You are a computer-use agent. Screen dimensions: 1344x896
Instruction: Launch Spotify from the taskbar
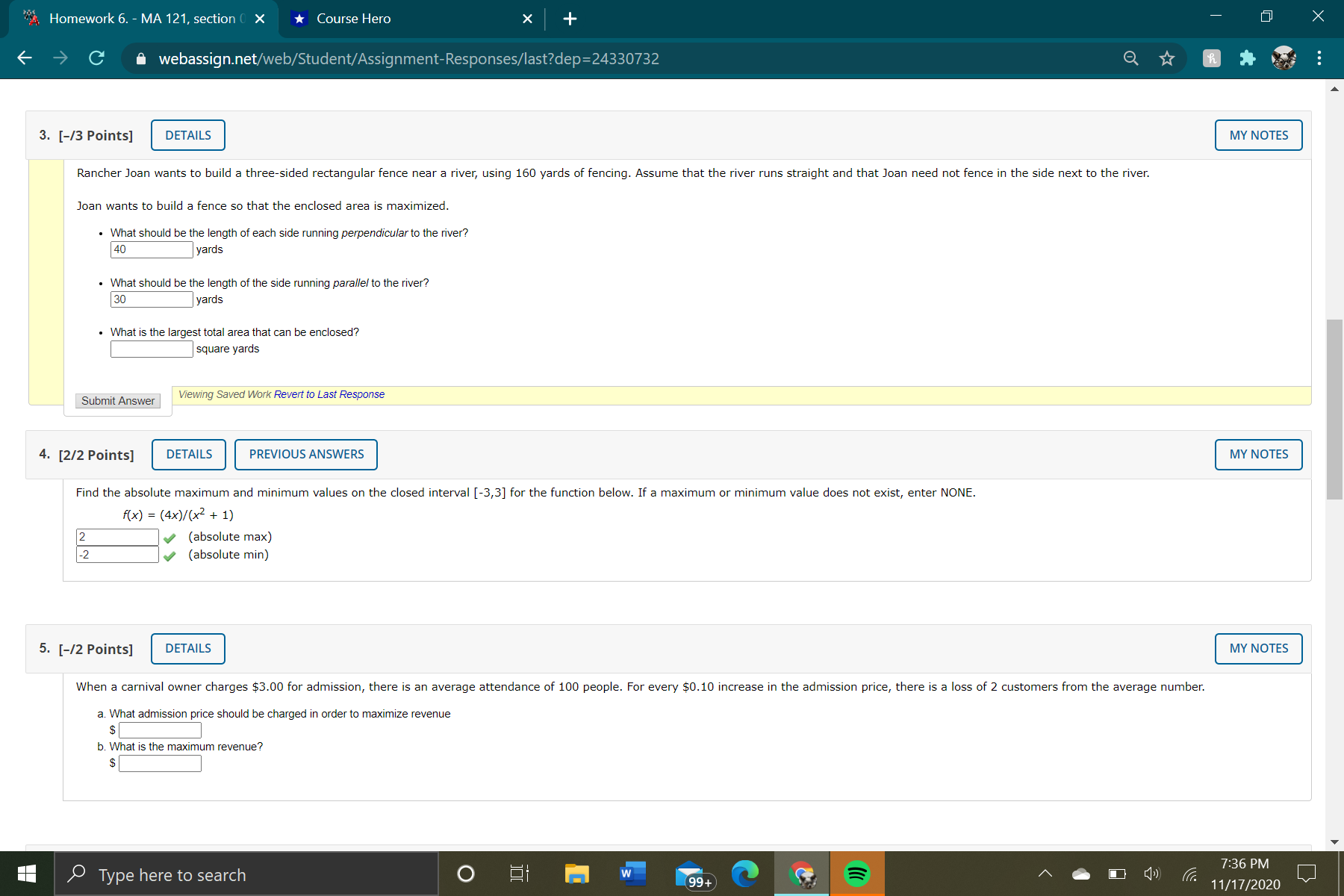coord(856,874)
